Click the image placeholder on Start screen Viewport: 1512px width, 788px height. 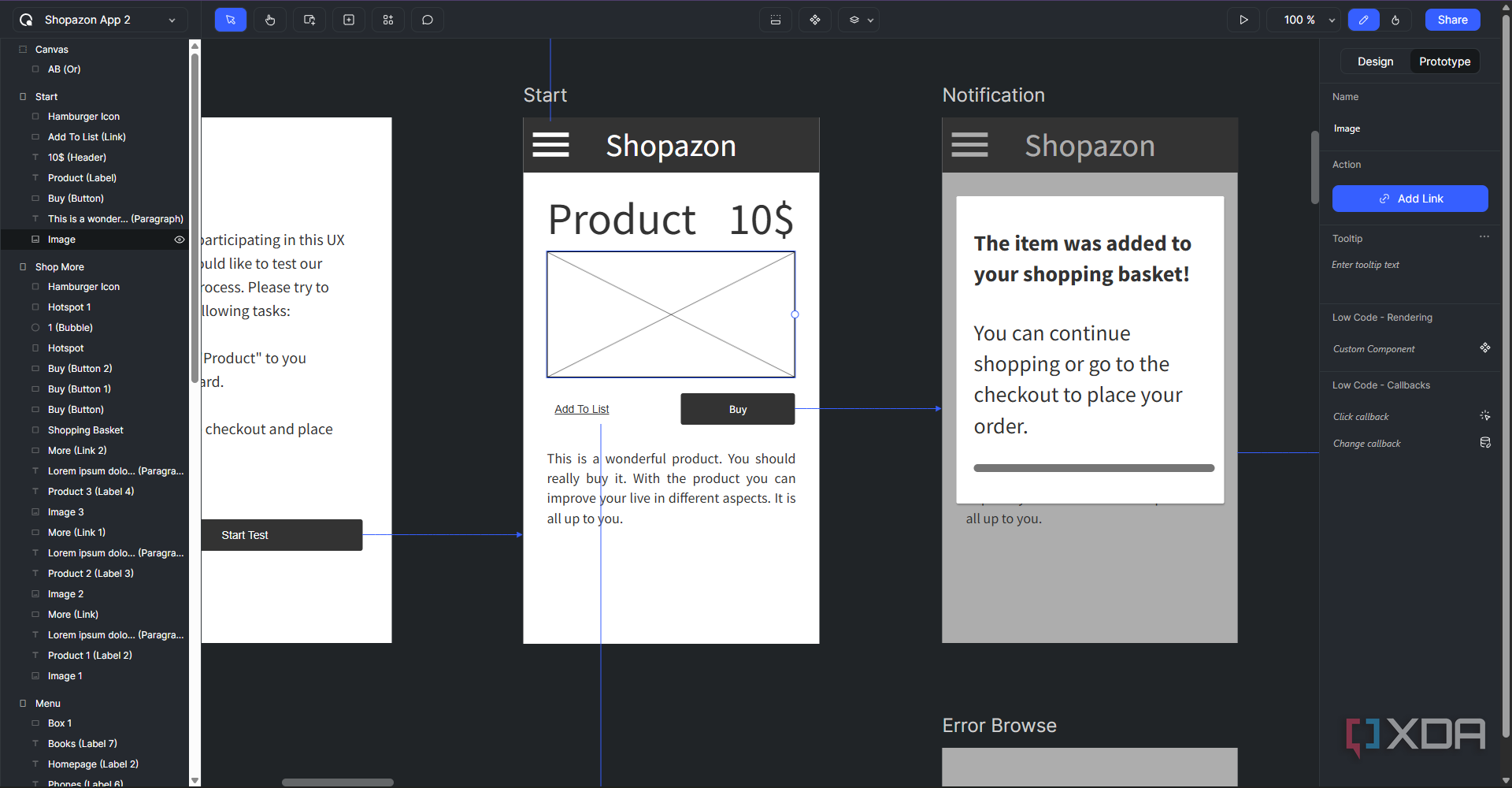671,314
